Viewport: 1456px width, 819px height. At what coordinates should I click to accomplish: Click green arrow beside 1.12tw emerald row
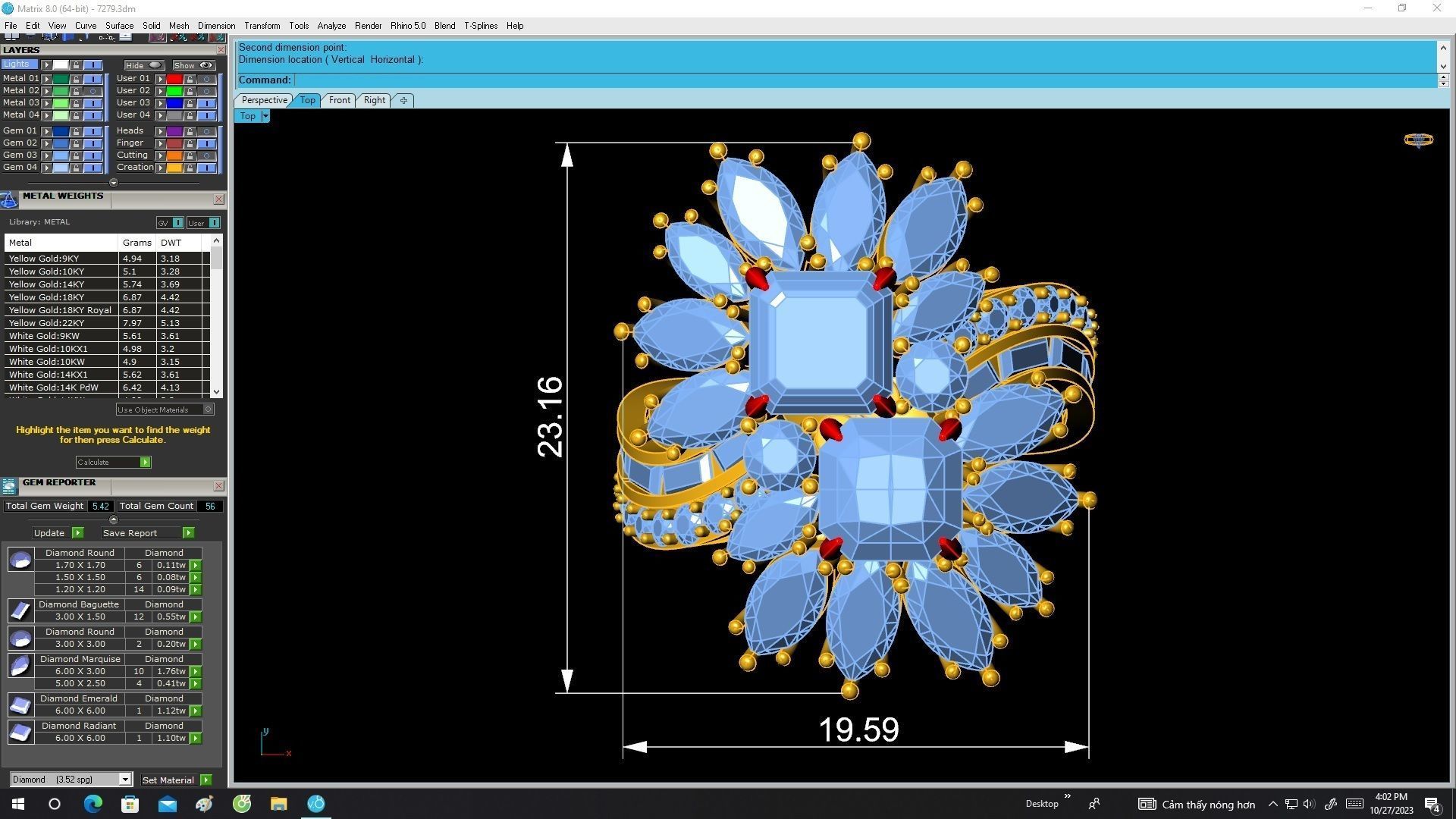pyautogui.click(x=196, y=711)
